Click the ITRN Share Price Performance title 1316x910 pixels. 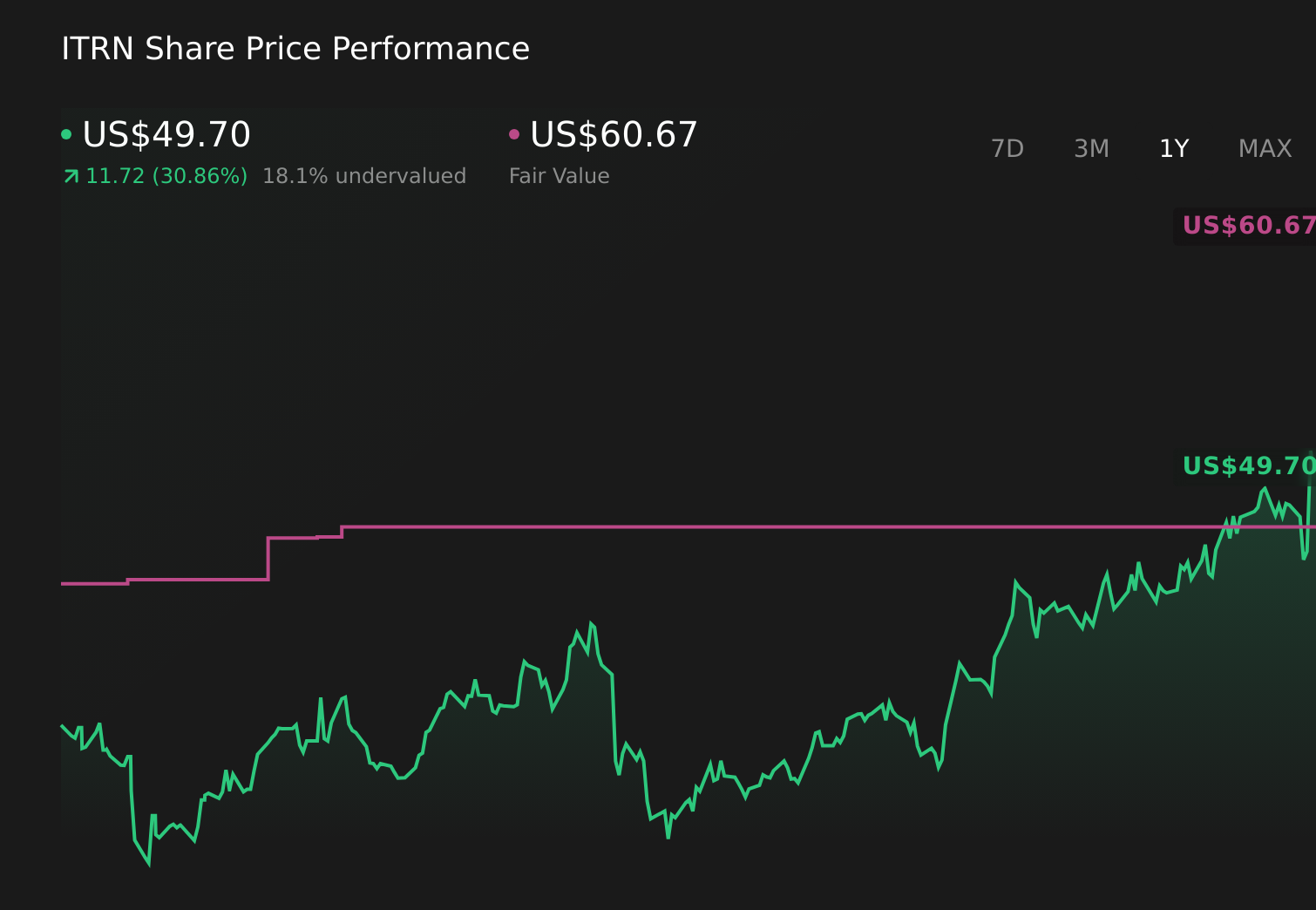[295, 49]
